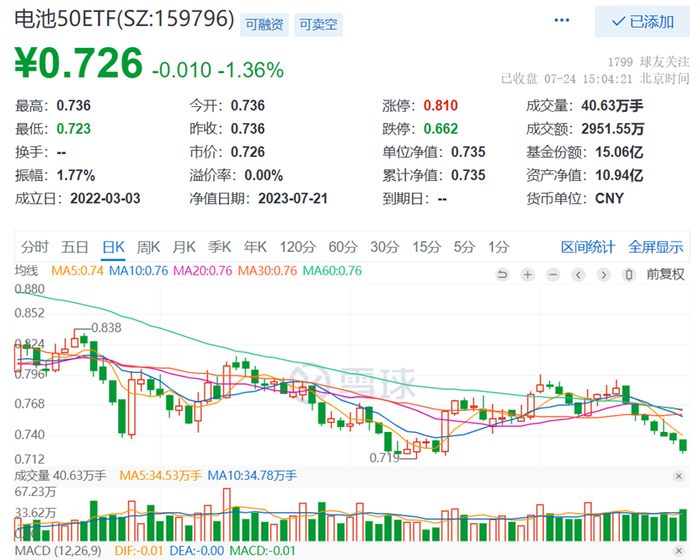Open the 区间统计 range statistics link
This screenshot has width=700, height=560.
(x=588, y=247)
